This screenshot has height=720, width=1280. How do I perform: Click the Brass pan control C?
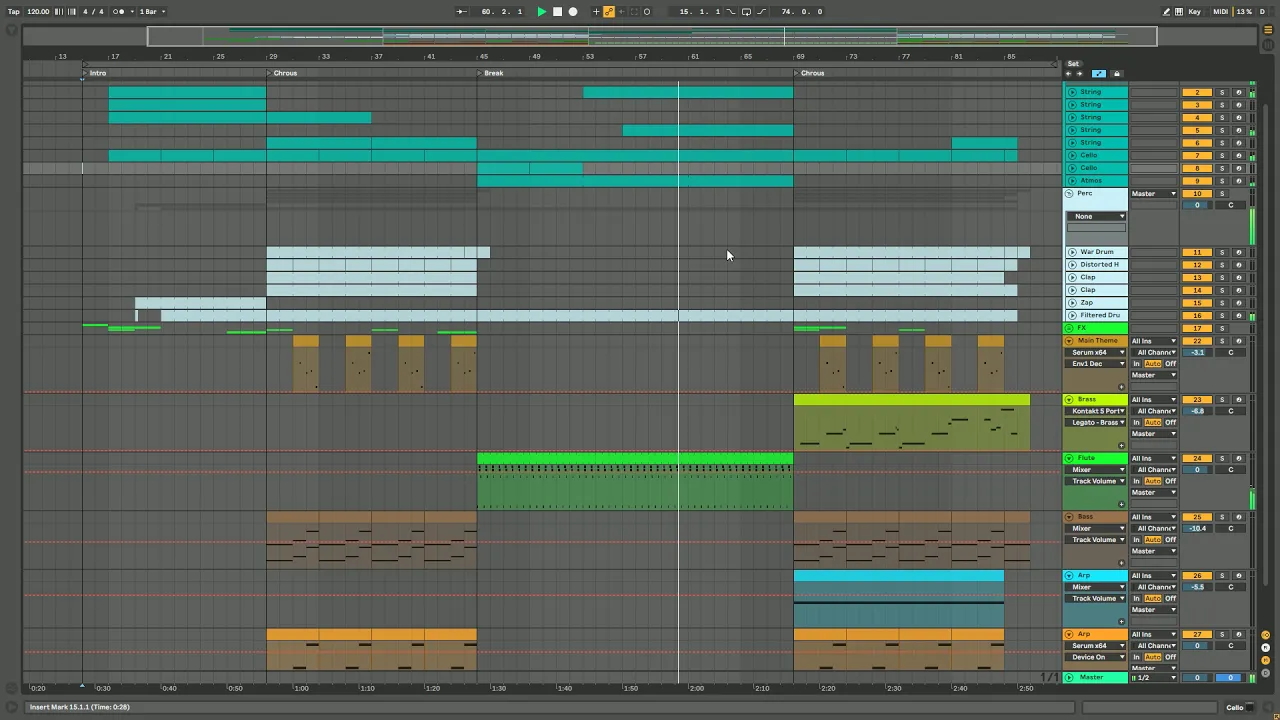(x=1231, y=411)
